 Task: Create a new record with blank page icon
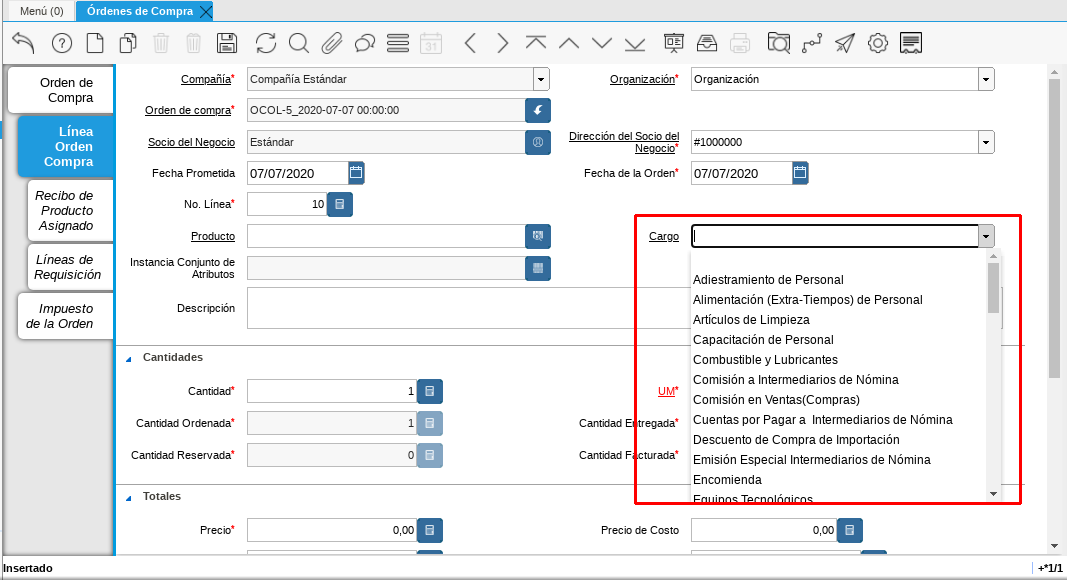95,43
